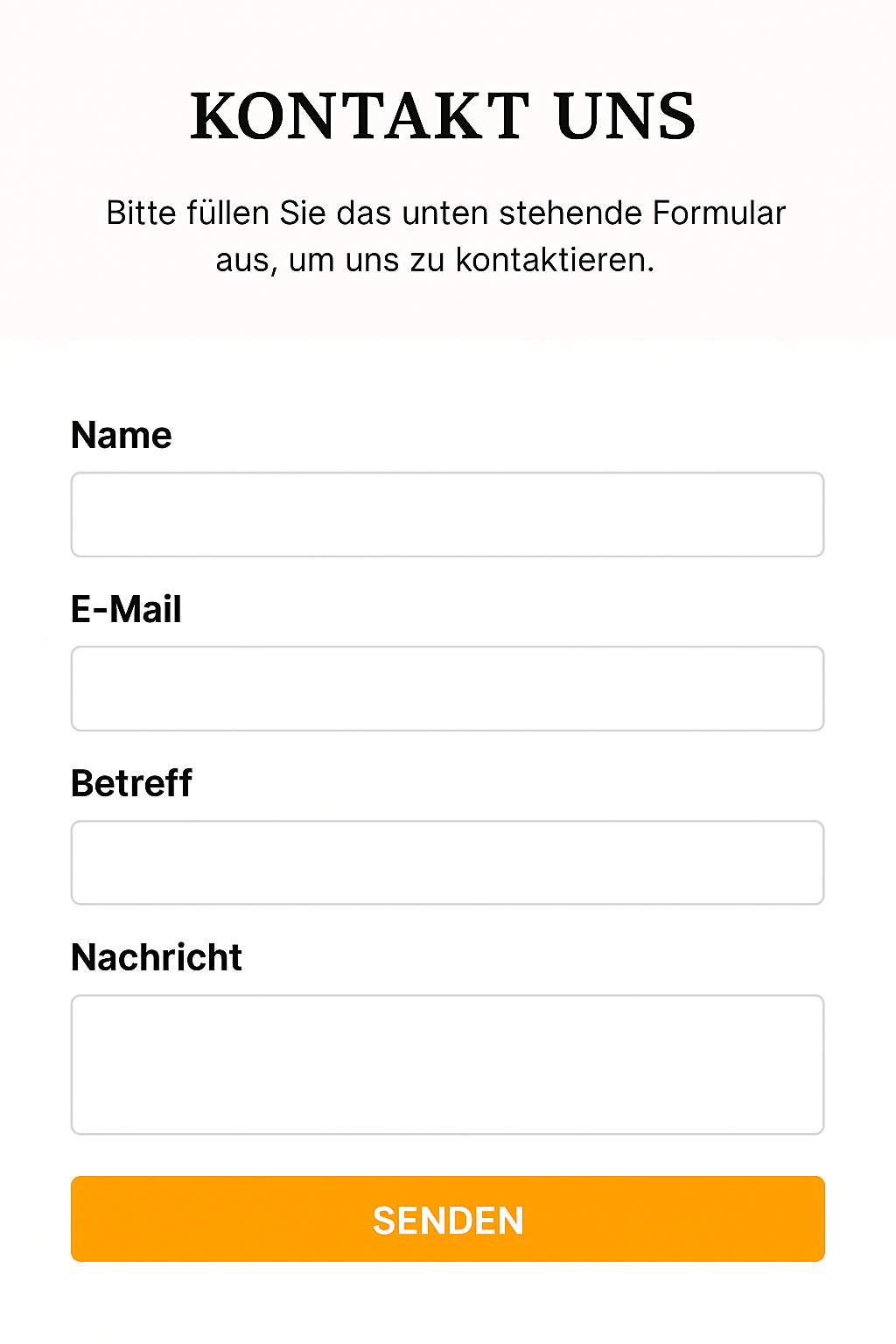
Task: Activate the Nachricht message text area
Action: click(447, 1065)
